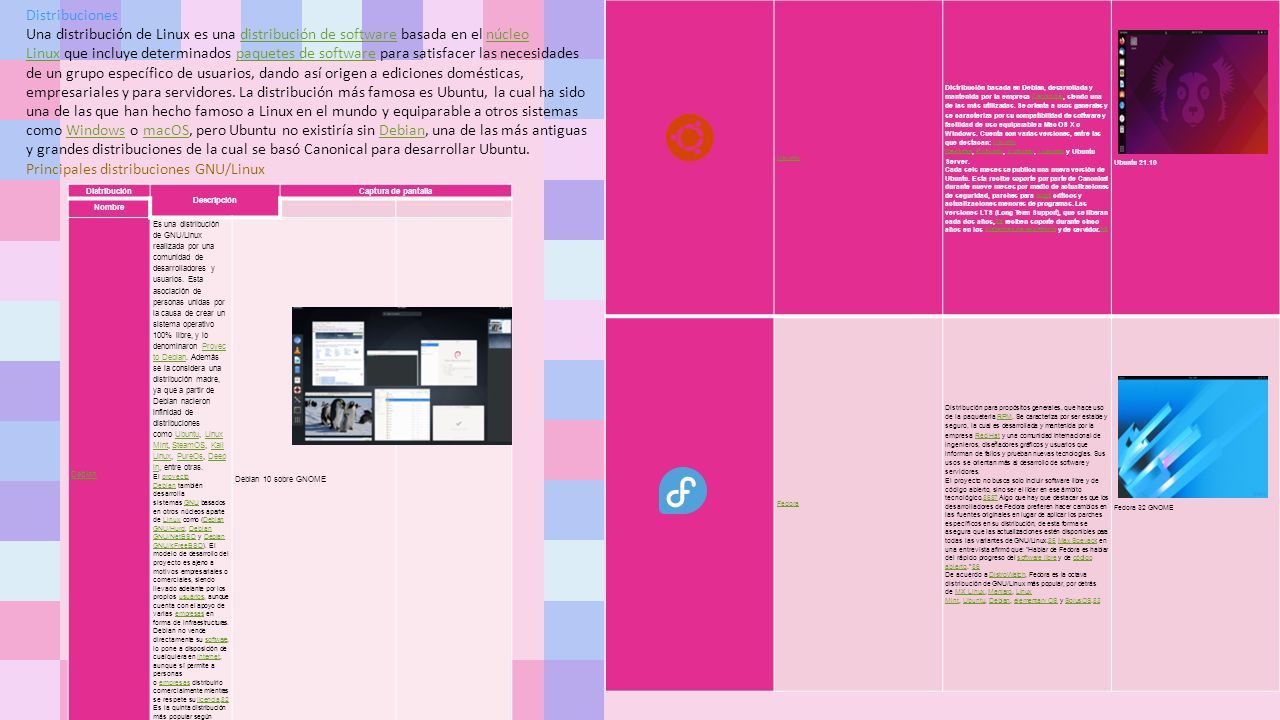Click the Fedora name link in table
The image size is (1280, 720).
(788, 503)
